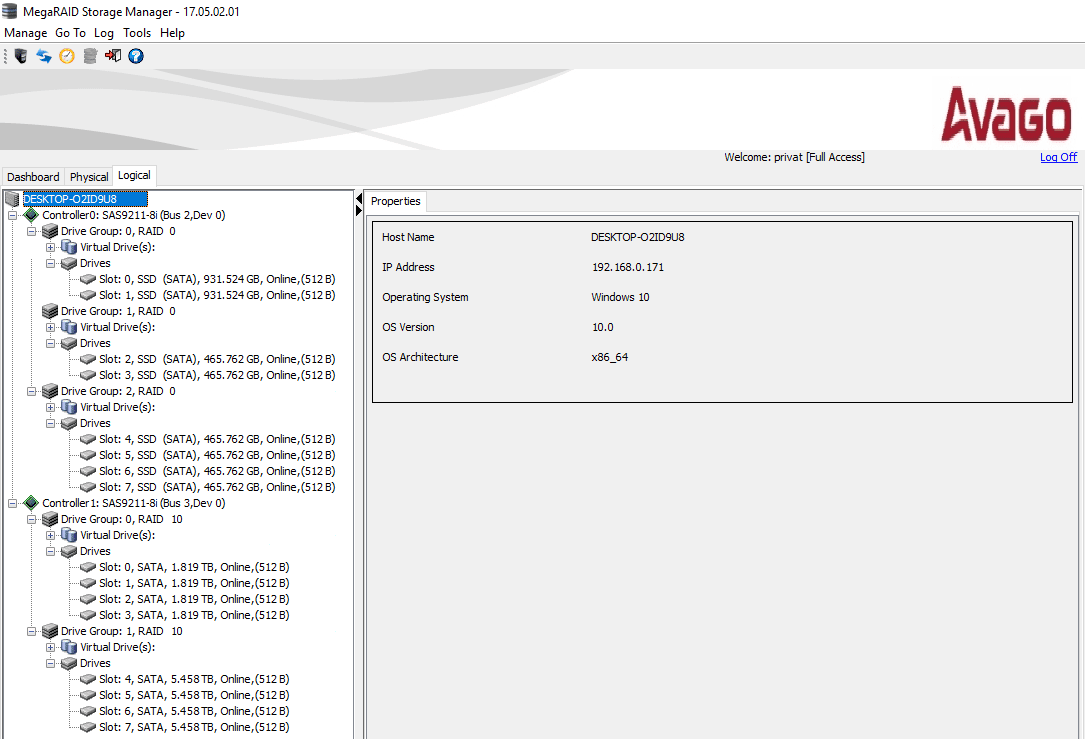Click the Controller1 green chip icon
Image resolution: width=1085 pixels, height=739 pixels.
click(31, 503)
